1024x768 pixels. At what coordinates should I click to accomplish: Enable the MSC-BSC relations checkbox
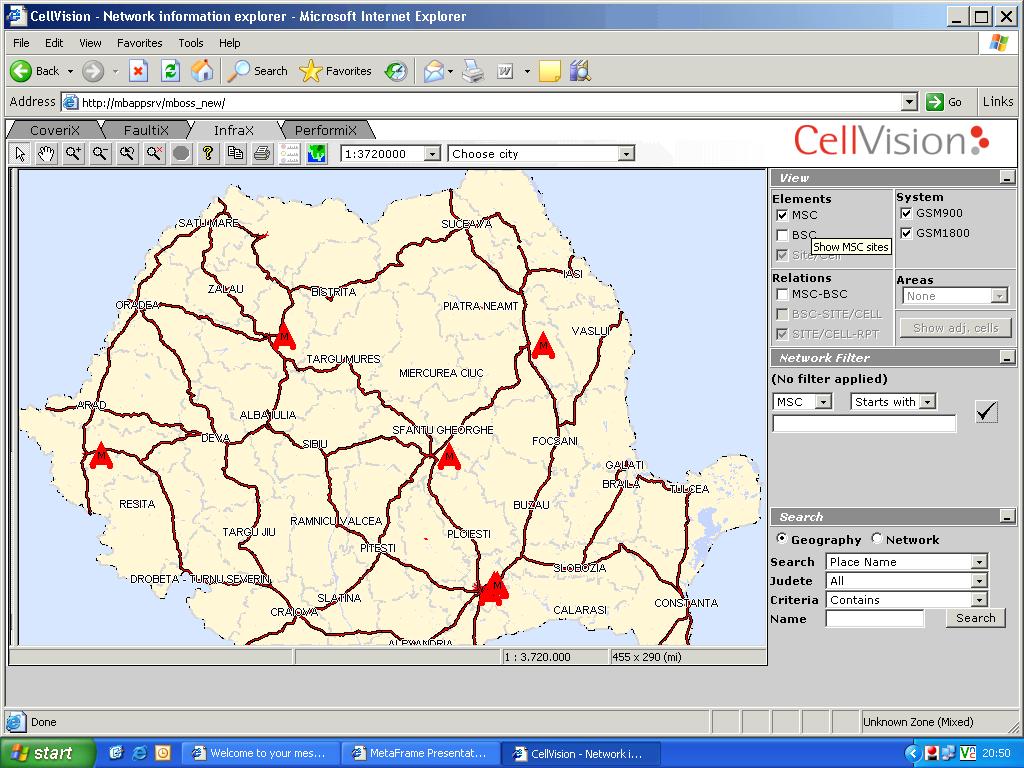pos(782,295)
